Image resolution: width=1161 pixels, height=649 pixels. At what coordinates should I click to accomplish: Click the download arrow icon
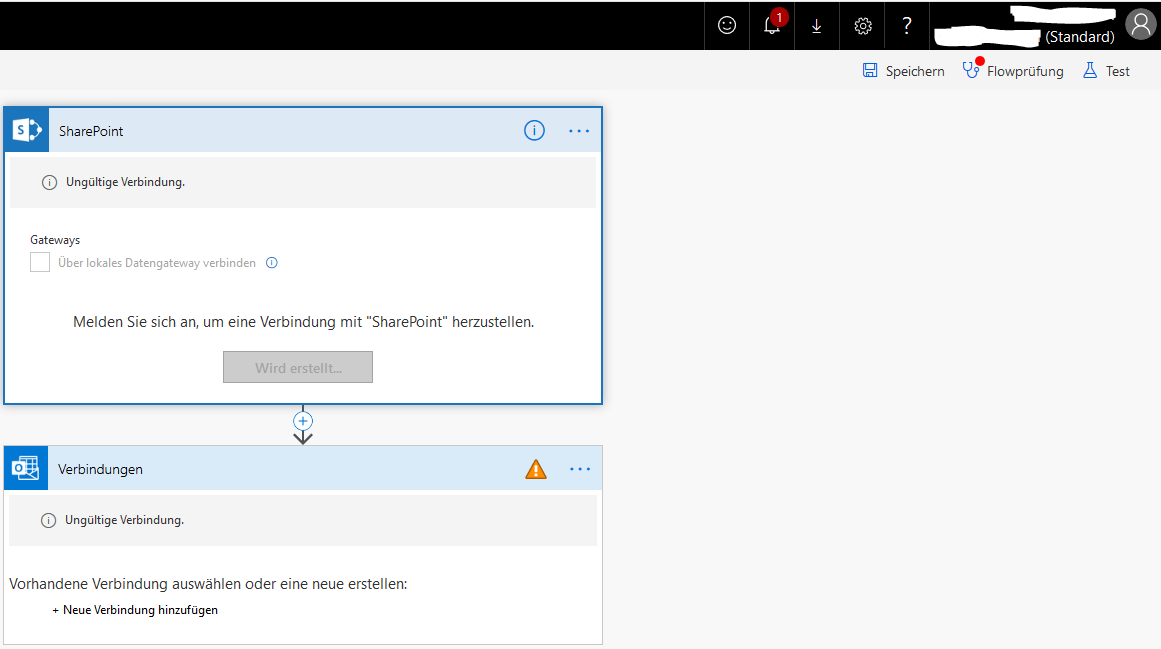pos(817,27)
